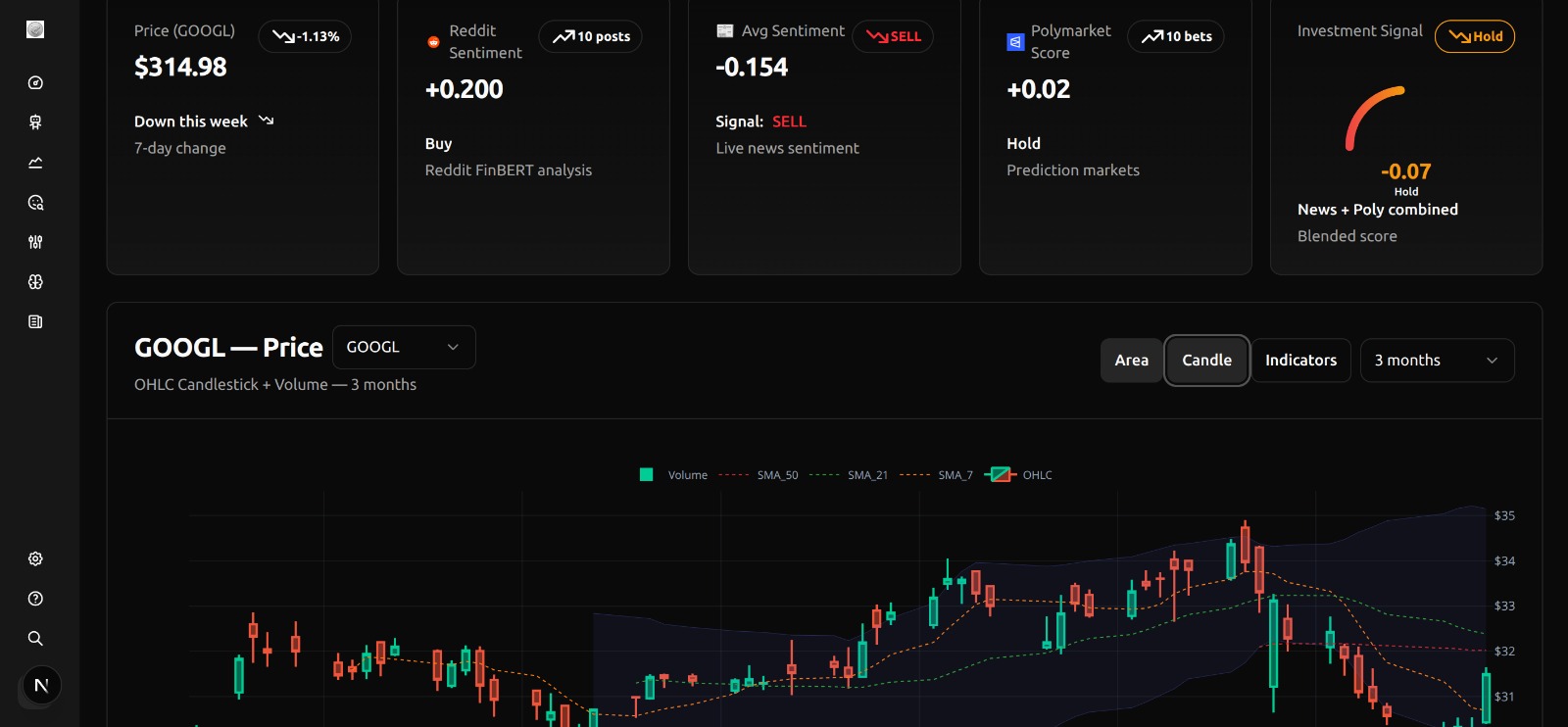Open the brain AI icon in sidebar

point(35,282)
